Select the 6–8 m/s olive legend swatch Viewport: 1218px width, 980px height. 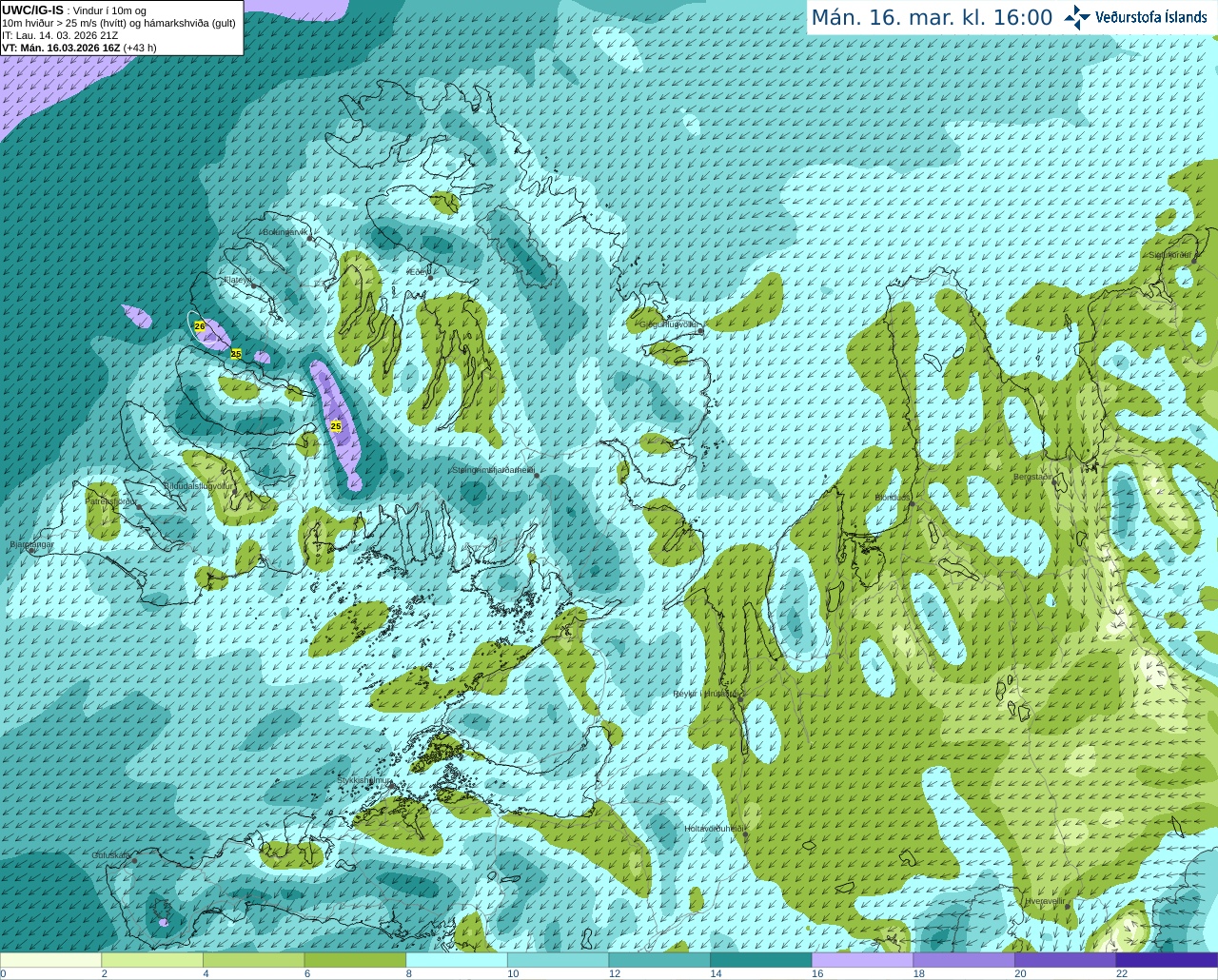(355, 960)
